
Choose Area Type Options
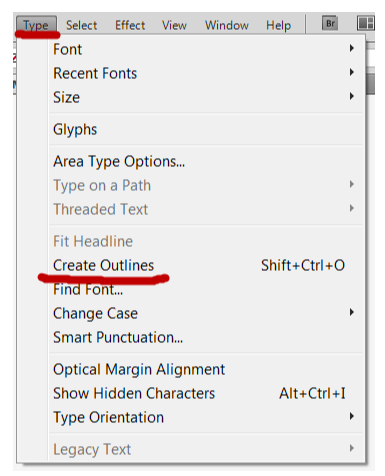click(x=206, y=161)
